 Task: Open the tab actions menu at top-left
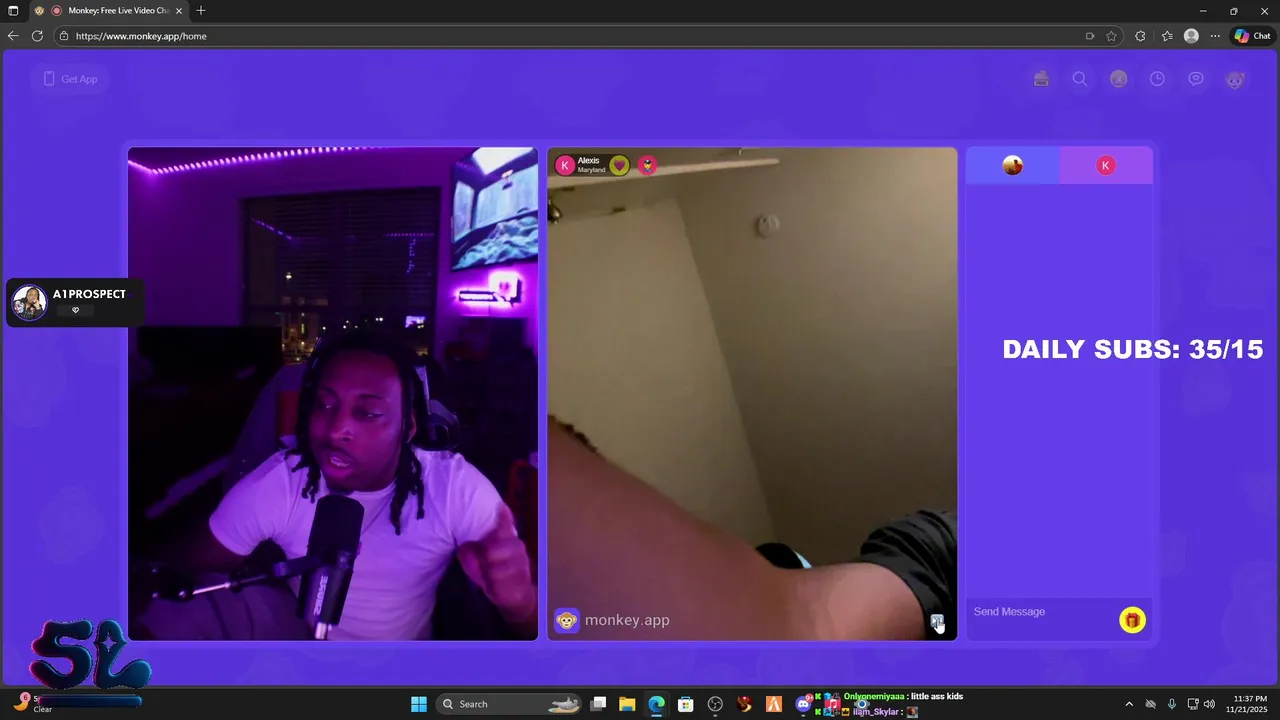pos(13,11)
